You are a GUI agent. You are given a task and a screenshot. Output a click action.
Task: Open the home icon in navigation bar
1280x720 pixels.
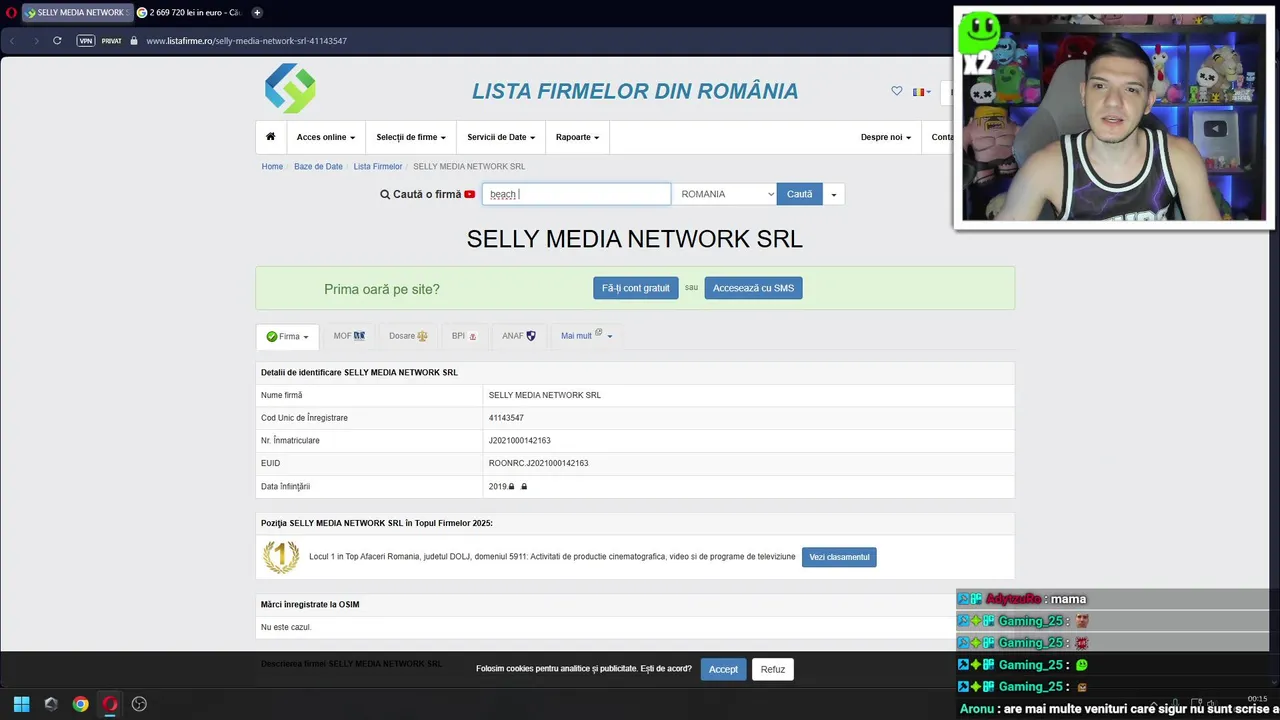click(x=270, y=137)
